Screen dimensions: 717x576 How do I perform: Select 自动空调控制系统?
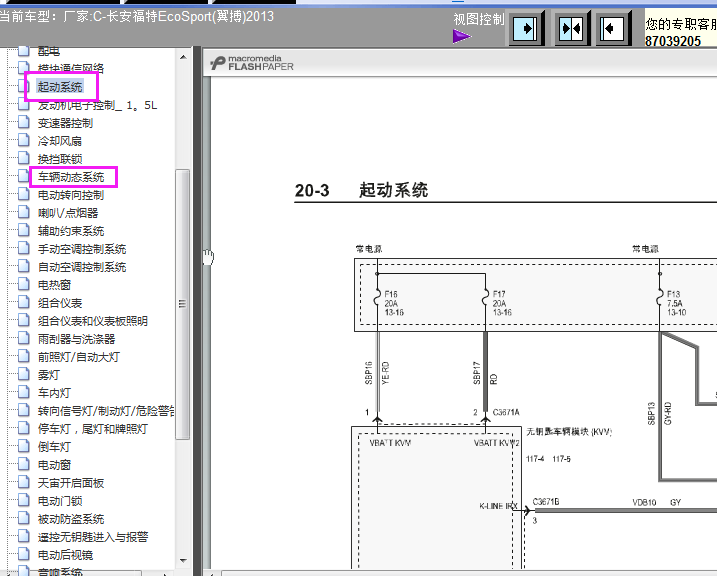point(82,267)
